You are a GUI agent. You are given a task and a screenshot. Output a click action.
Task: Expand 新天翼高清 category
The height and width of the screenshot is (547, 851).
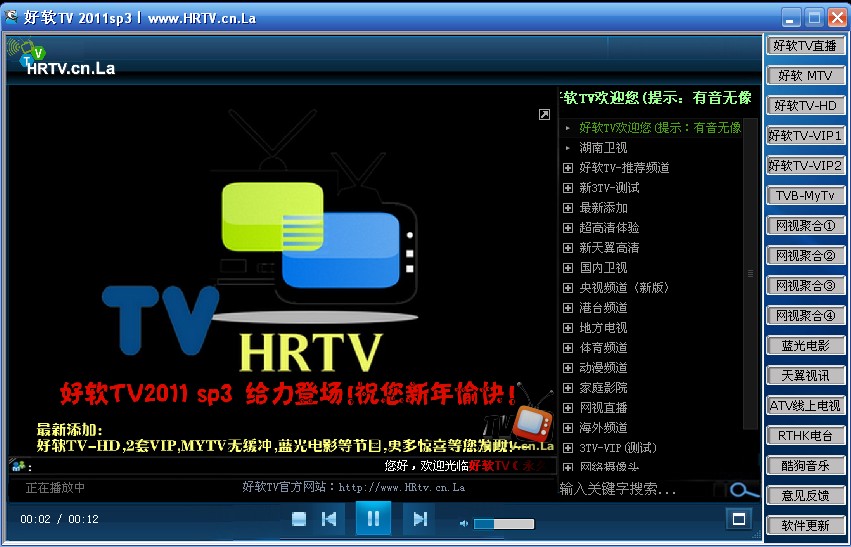click(568, 248)
